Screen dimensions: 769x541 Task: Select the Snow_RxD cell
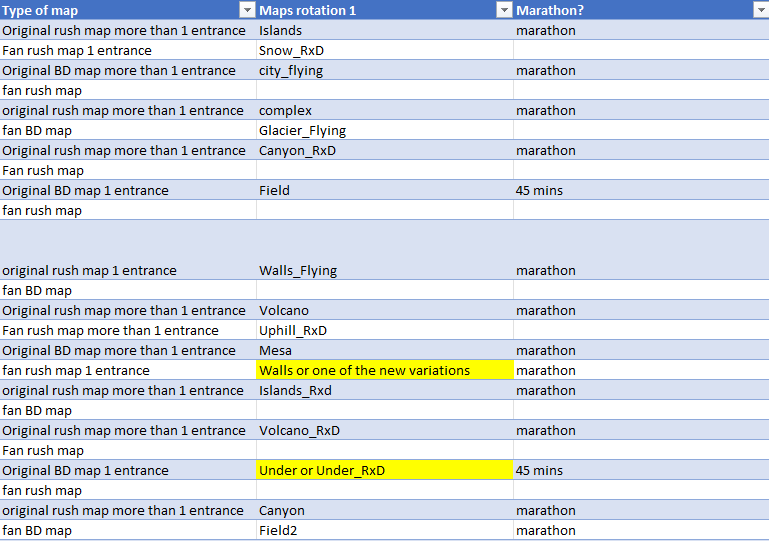click(384, 50)
